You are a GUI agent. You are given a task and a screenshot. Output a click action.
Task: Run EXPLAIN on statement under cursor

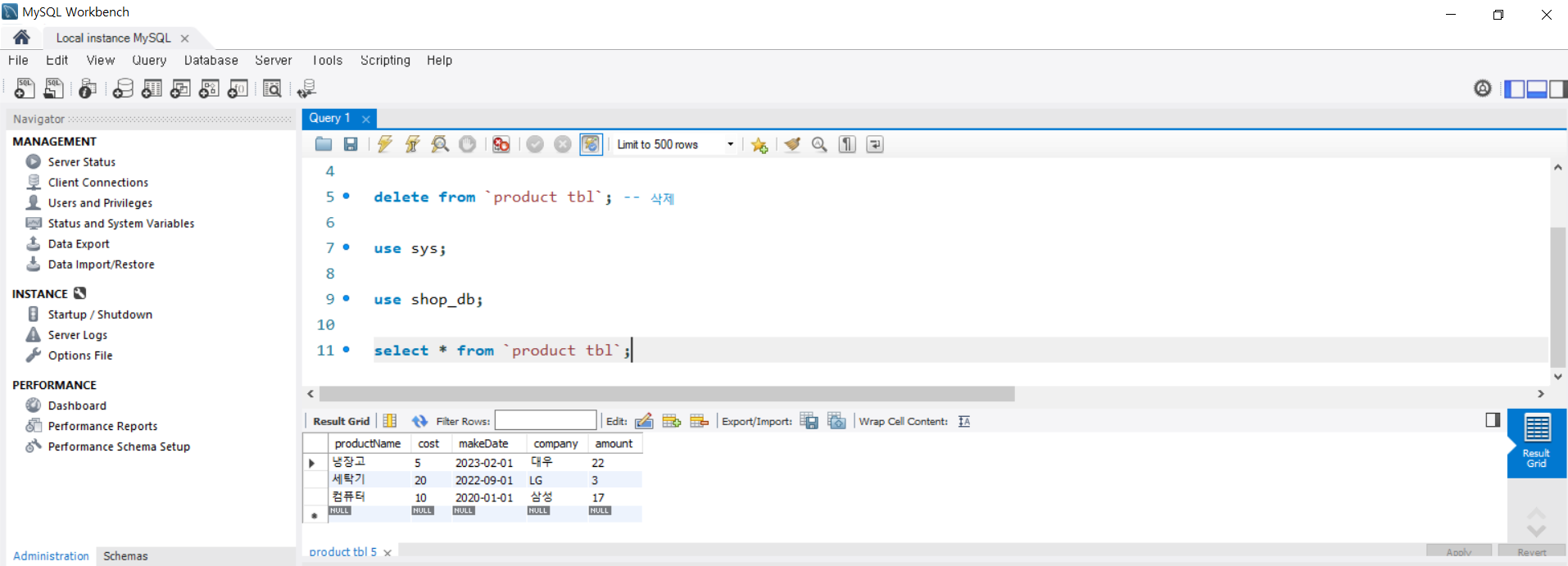coord(440,144)
